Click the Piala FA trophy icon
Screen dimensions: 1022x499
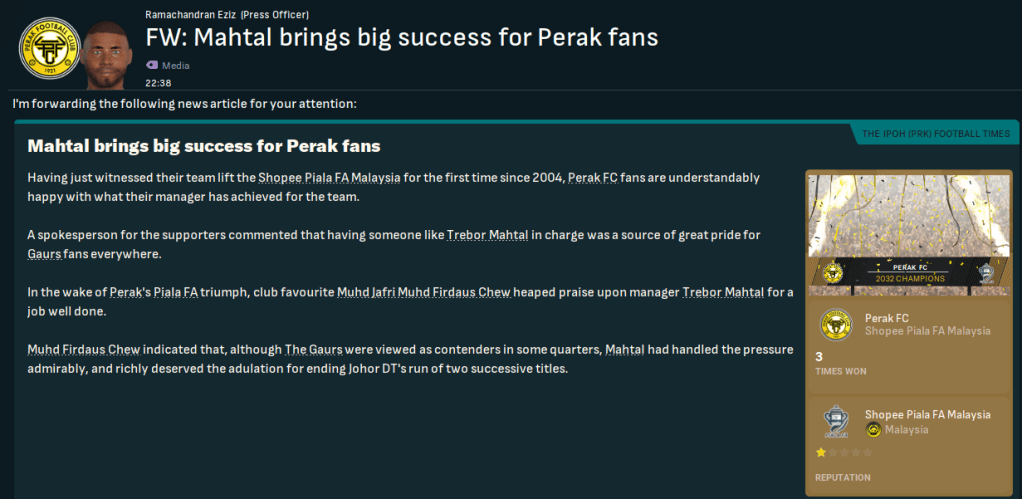(835, 421)
